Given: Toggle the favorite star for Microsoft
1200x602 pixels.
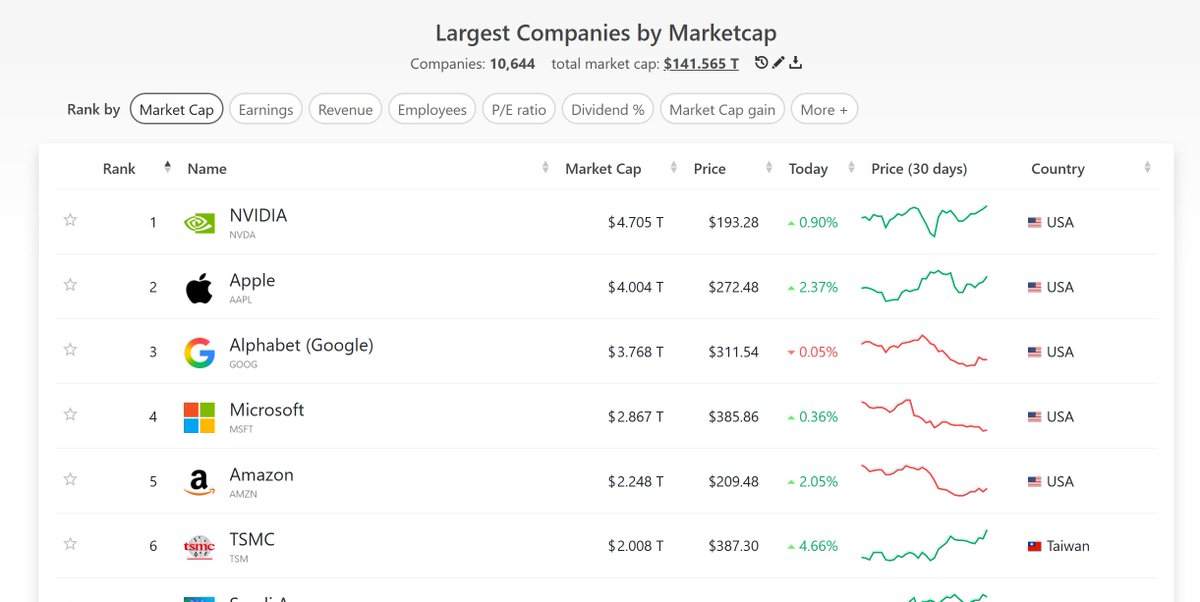Looking at the screenshot, I should pos(70,415).
